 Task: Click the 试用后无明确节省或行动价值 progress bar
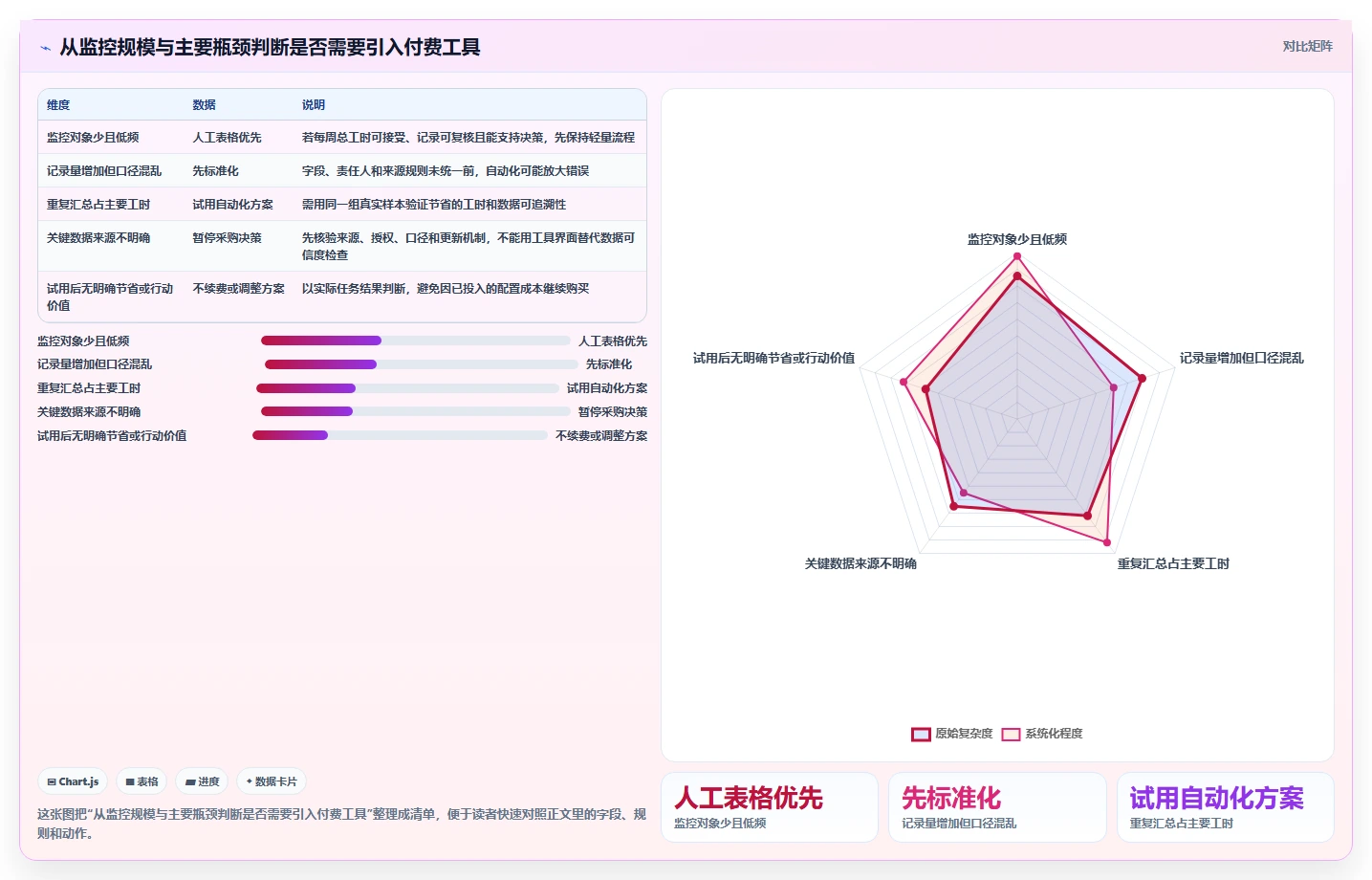(x=400, y=435)
